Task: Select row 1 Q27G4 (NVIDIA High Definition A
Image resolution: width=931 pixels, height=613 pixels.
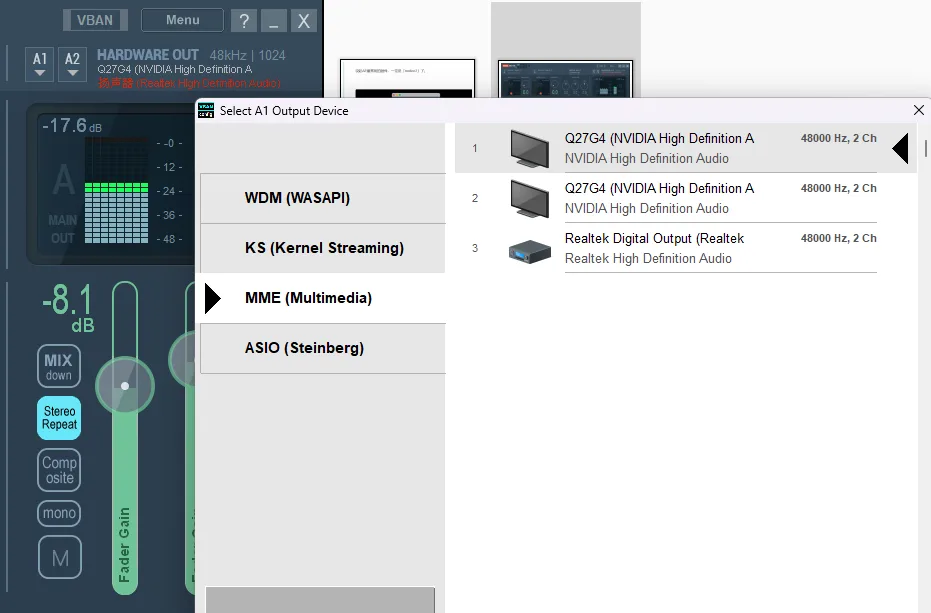Action: (x=686, y=148)
